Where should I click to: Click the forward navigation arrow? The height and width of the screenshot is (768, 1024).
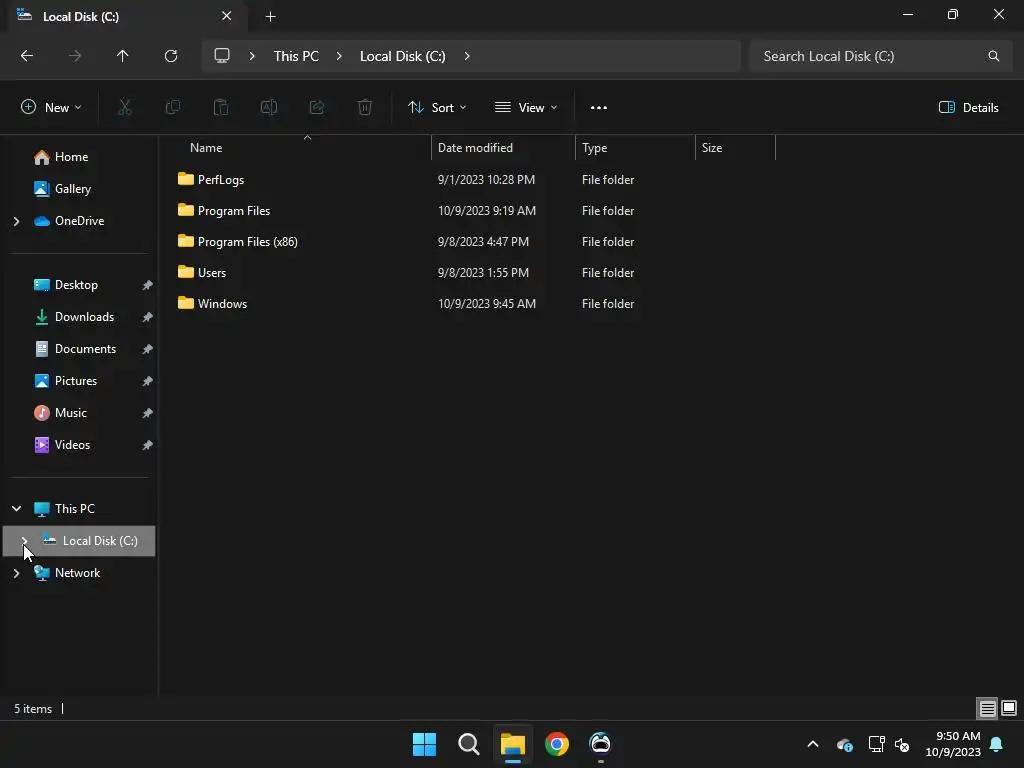tap(75, 56)
